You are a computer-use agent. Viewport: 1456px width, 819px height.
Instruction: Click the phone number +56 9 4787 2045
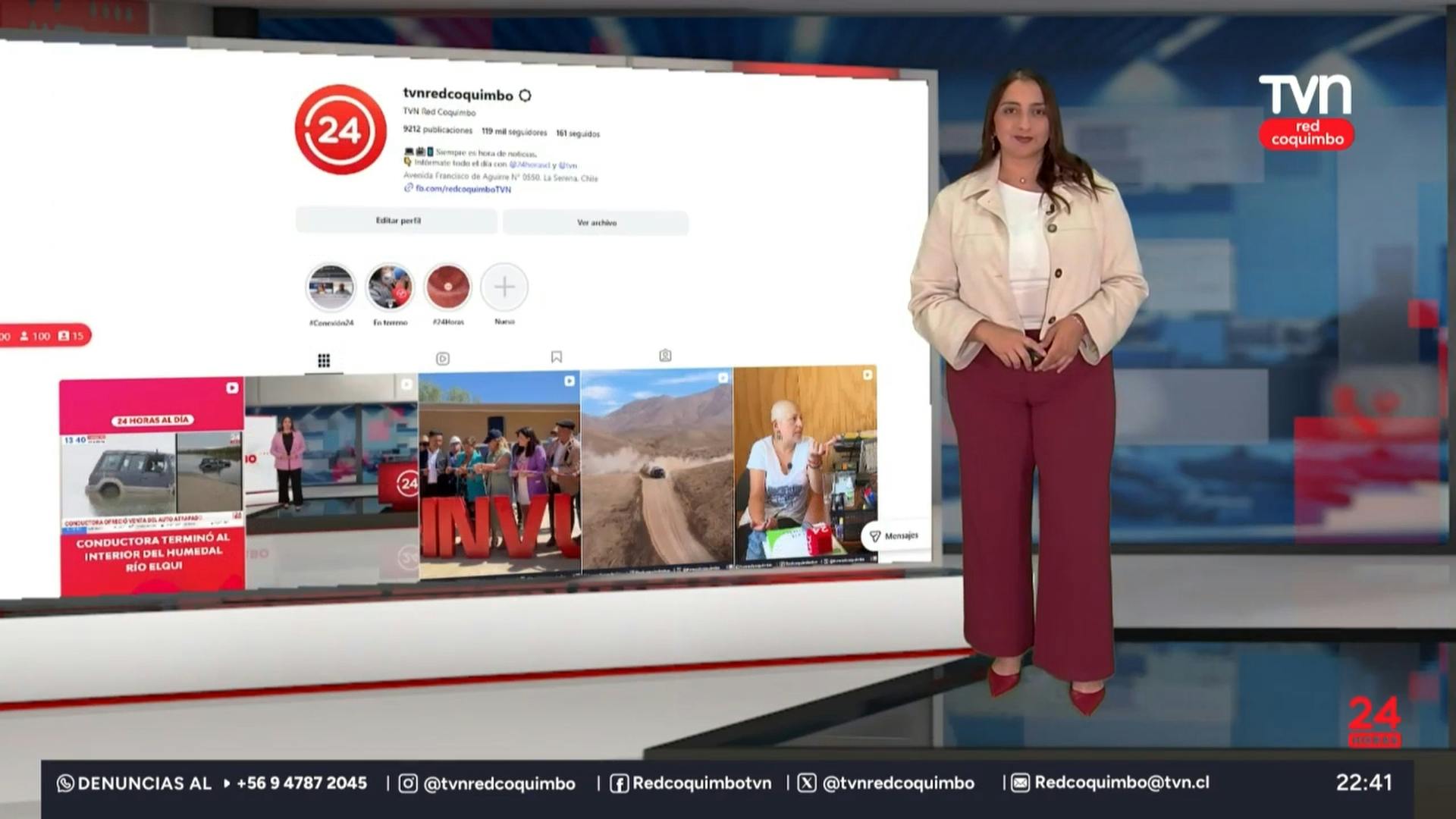pyautogui.click(x=302, y=783)
